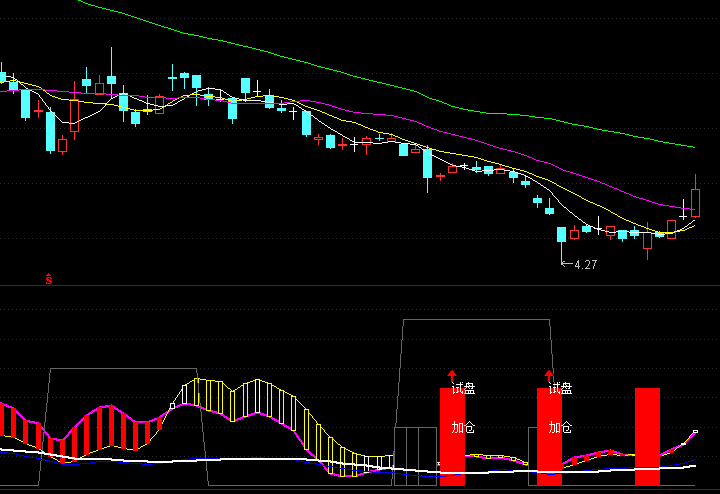Select the first 加仓 label
This screenshot has width=720, height=494.
[x=463, y=427]
